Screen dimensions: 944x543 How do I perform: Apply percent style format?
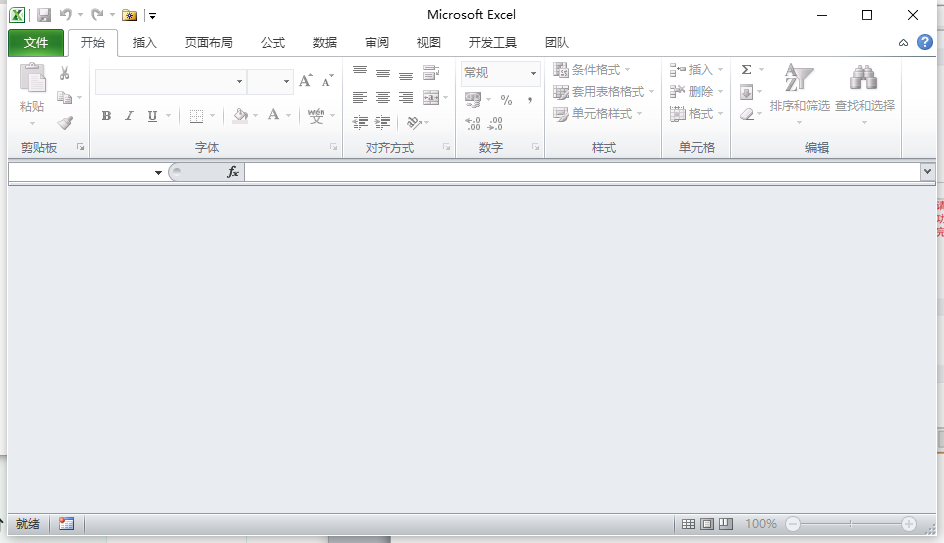tap(506, 100)
